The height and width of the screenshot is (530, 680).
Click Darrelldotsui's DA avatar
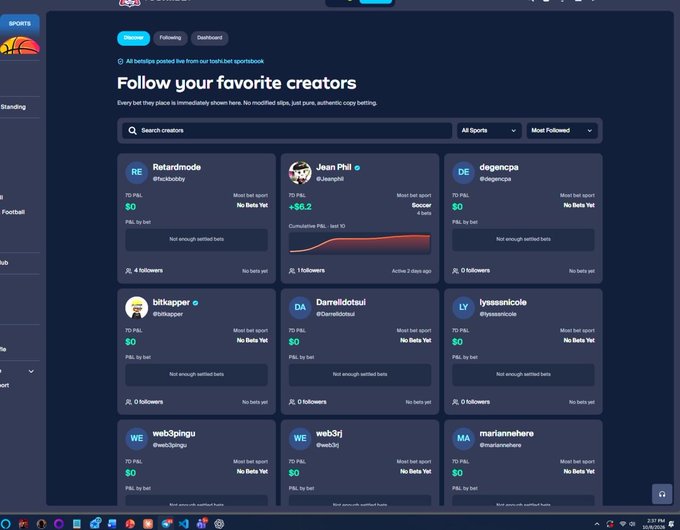point(300,308)
